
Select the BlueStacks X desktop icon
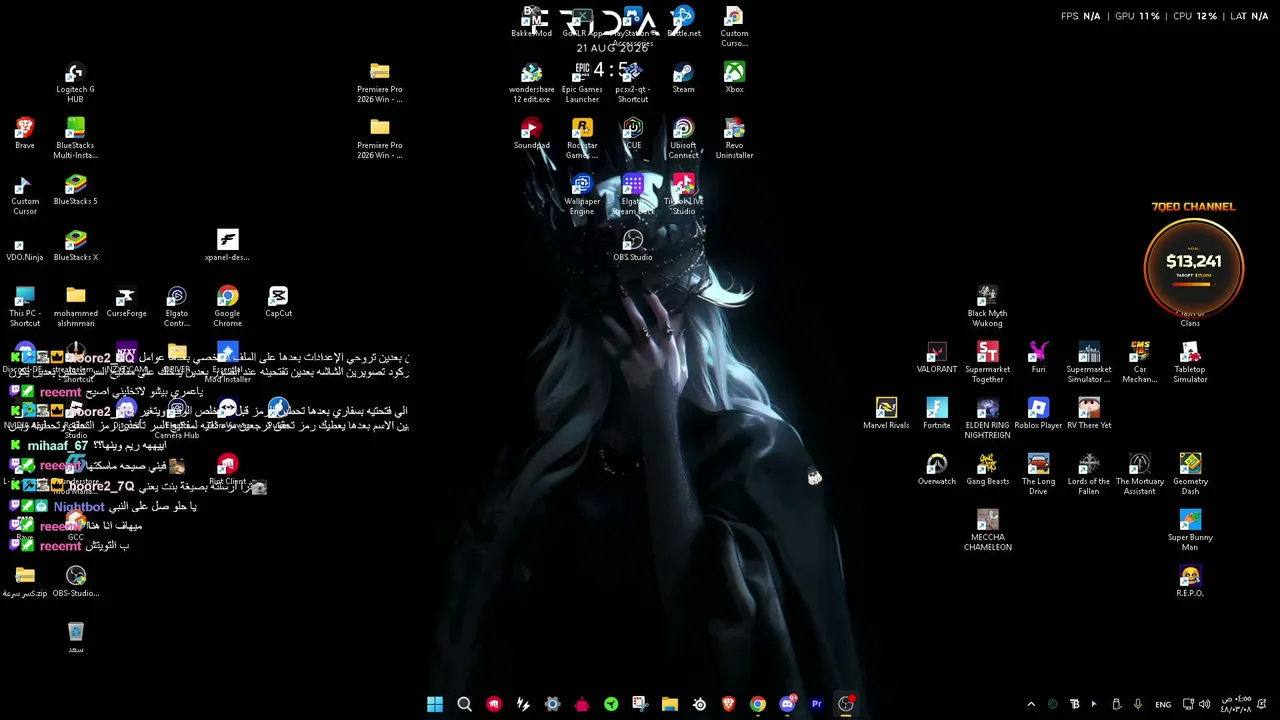(75, 246)
